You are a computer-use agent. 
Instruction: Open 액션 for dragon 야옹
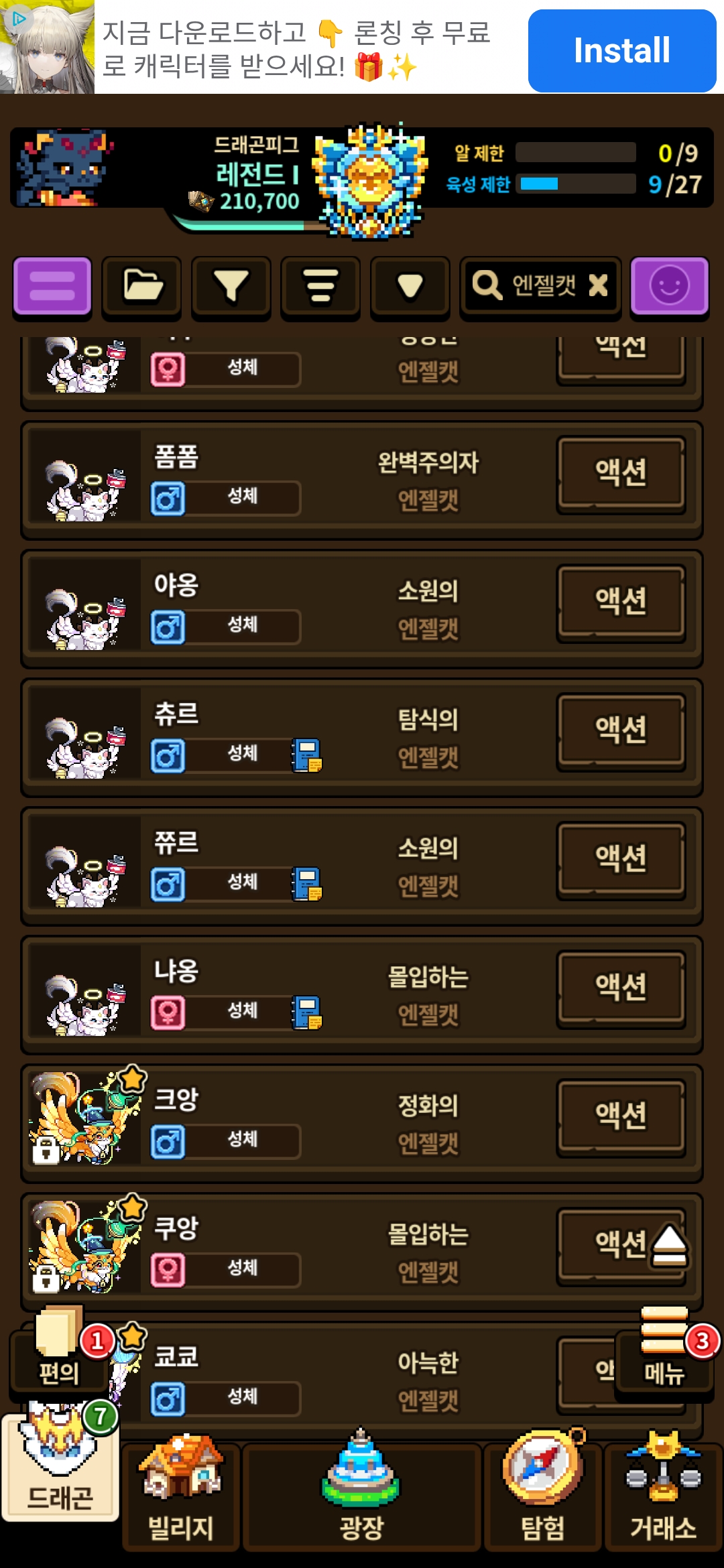pyautogui.click(x=621, y=602)
